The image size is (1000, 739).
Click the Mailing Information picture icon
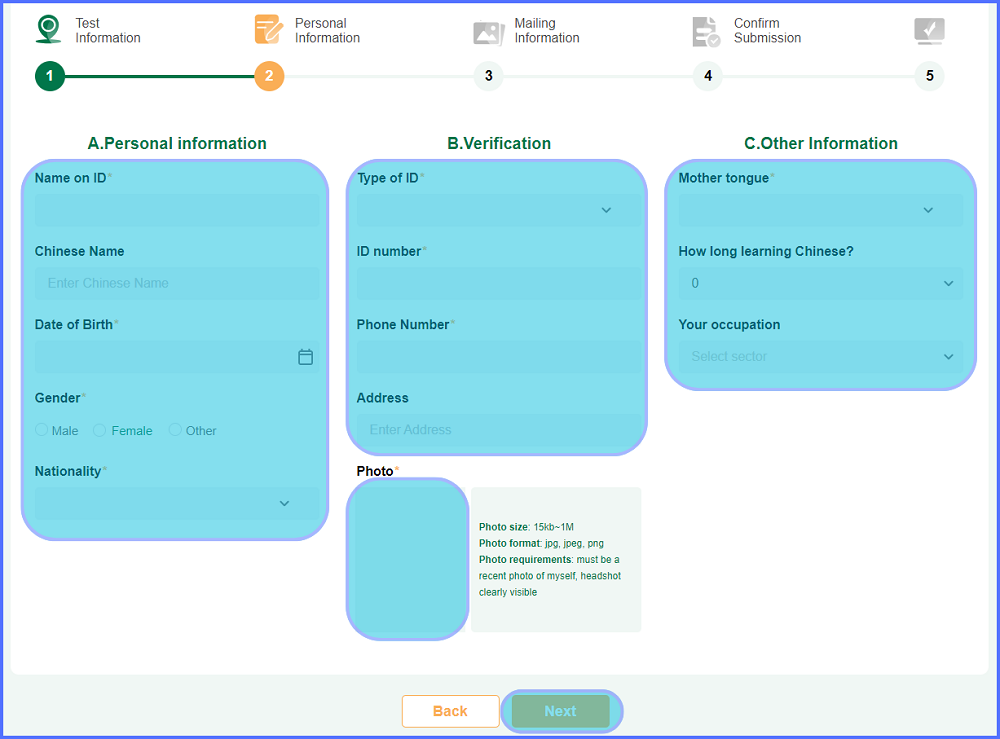pyautogui.click(x=488, y=32)
